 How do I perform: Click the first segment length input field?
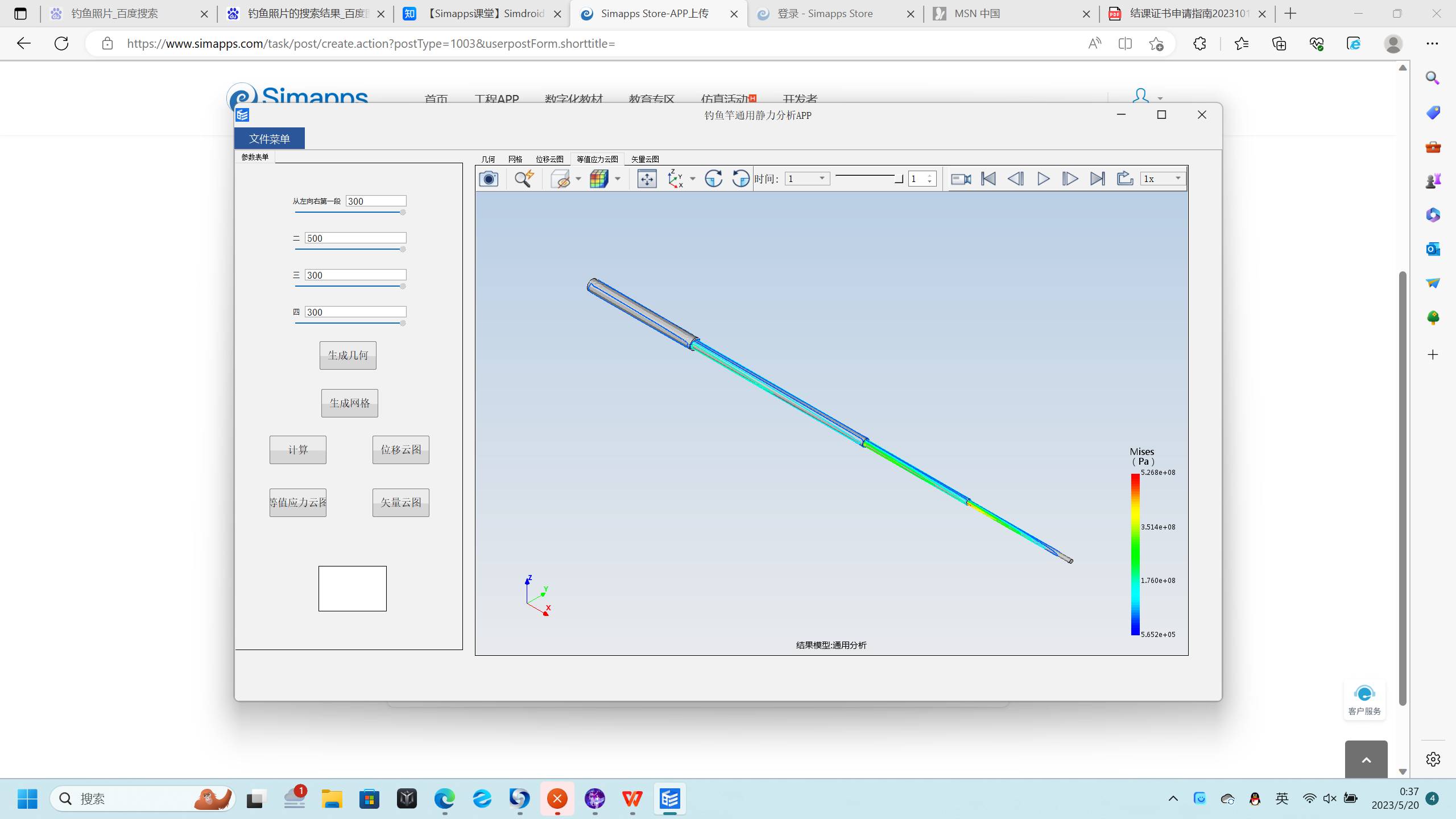[376, 201]
